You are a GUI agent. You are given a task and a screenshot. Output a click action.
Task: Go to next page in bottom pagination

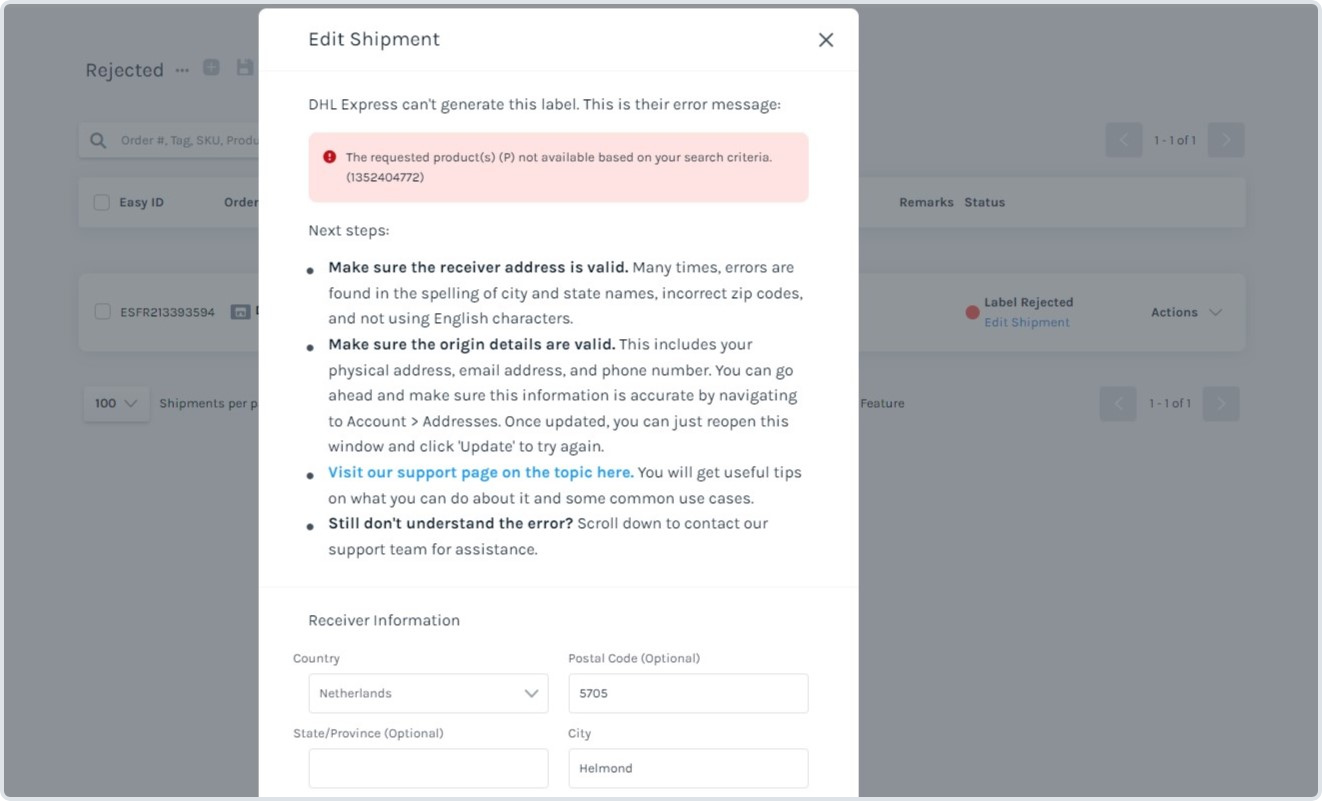(x=1221, y=404)
